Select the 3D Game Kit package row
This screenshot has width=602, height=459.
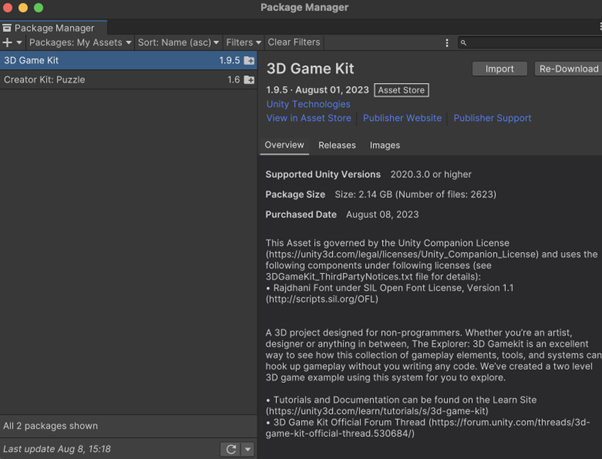click(128, 60)
